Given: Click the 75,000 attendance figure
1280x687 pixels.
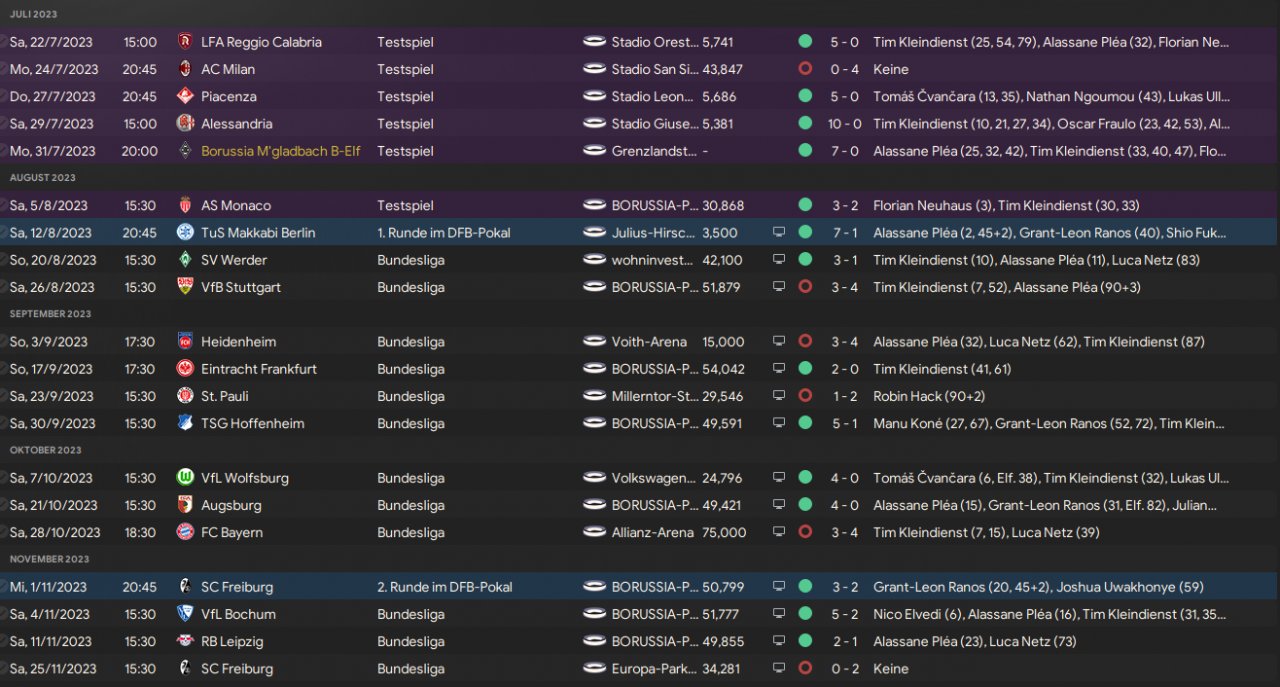Looking at the screenshot, I should pyautogui.click(x=724, y=532).
